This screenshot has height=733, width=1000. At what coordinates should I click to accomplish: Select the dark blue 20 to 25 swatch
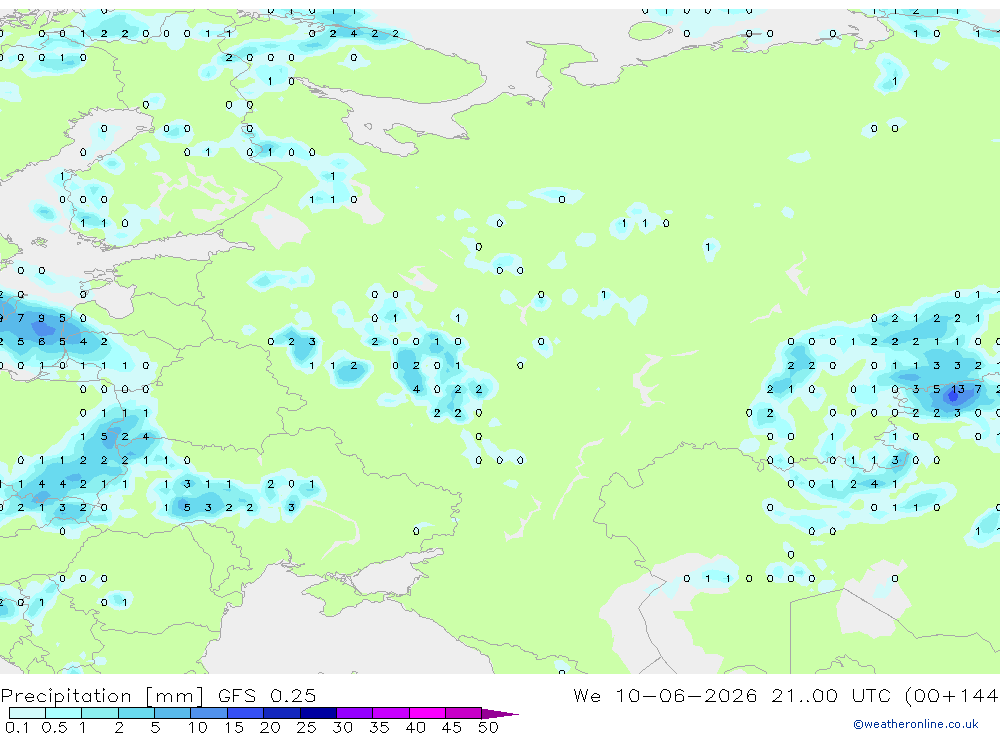click(x=282, y=713)
